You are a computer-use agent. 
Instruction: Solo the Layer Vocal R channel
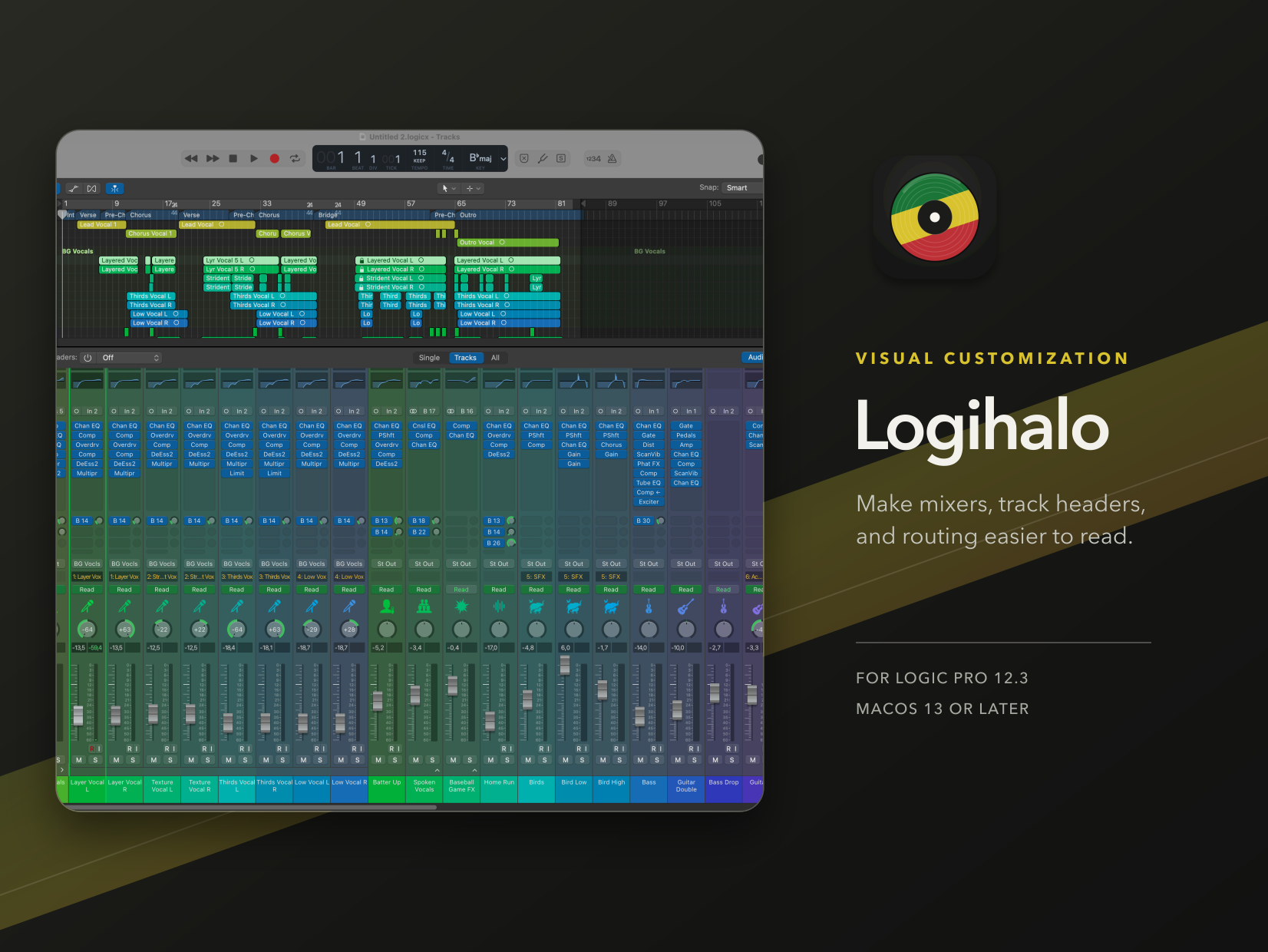(133, 760)
